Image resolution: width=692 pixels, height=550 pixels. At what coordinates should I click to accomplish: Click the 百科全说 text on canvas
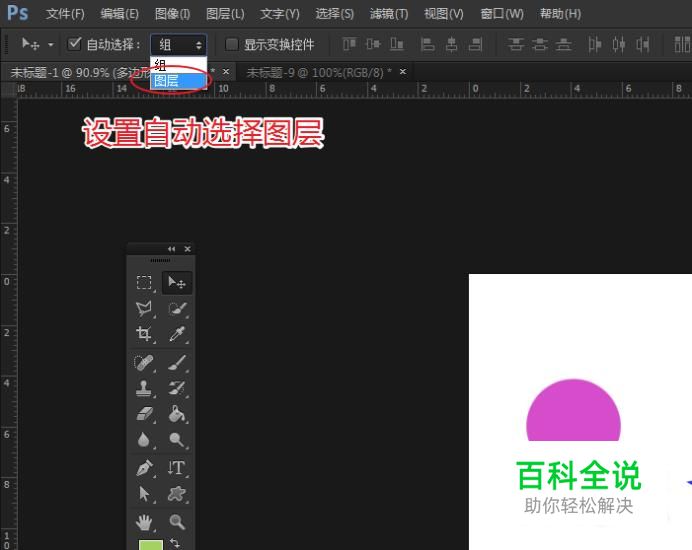(x=579, y=476)
